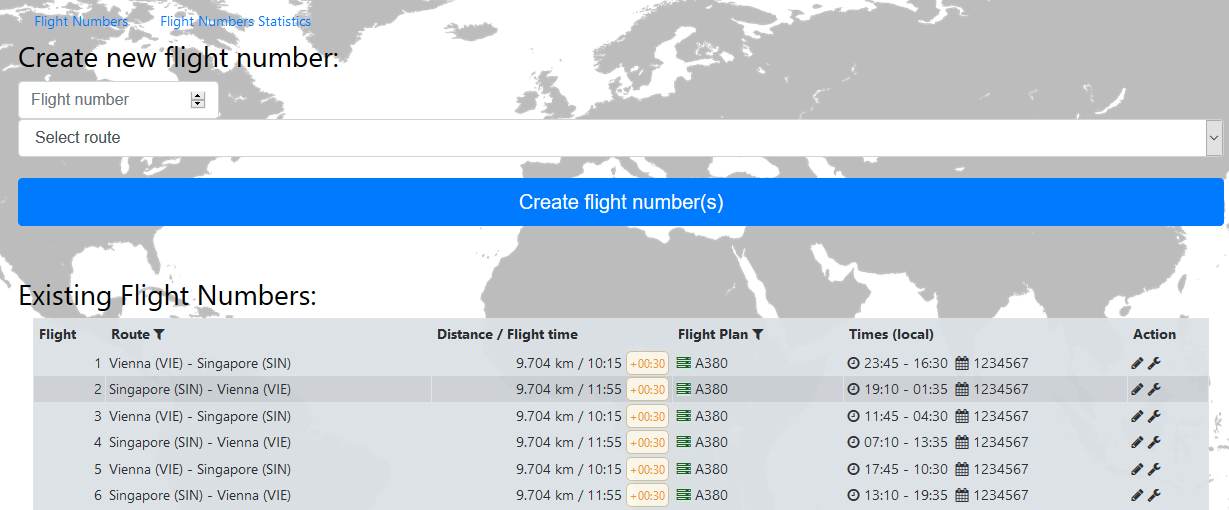Click the clock icon in flight 1 row
The width and height of the screenshot is (1229, 510).
click(853, 363)
